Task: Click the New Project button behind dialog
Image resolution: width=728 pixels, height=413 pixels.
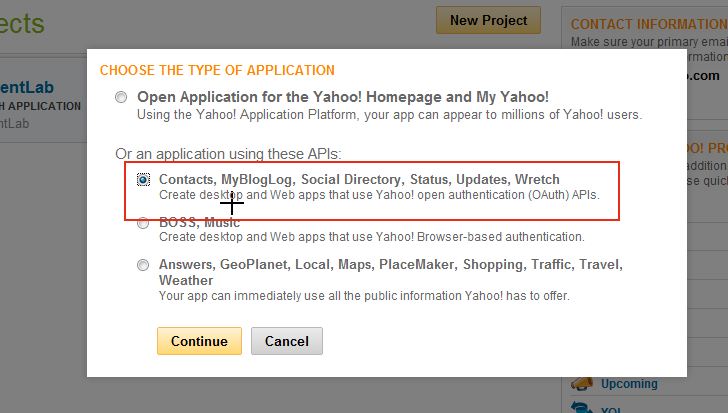Action: click(x=488, y=20)
